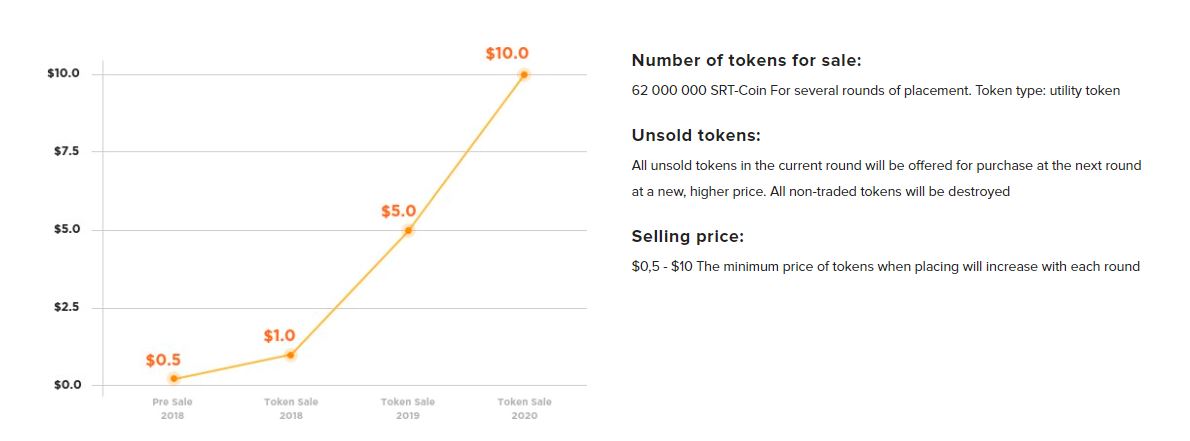The width and height of the screenshot is (1190, 441).
Task: Click the Token Sale 2020 axis label
Action: (x=524, y=408)
